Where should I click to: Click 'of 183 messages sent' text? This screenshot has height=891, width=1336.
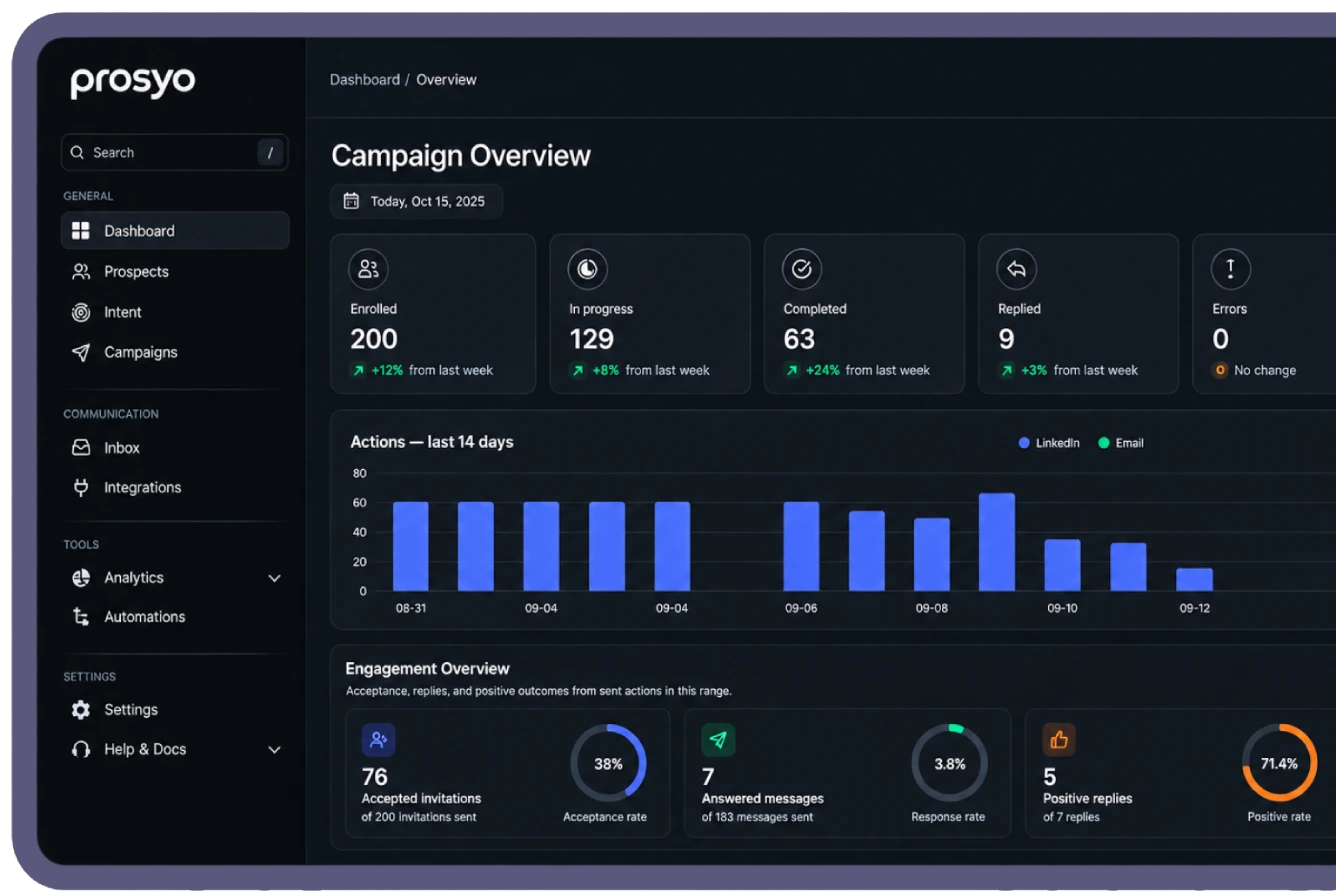(757, 817)
